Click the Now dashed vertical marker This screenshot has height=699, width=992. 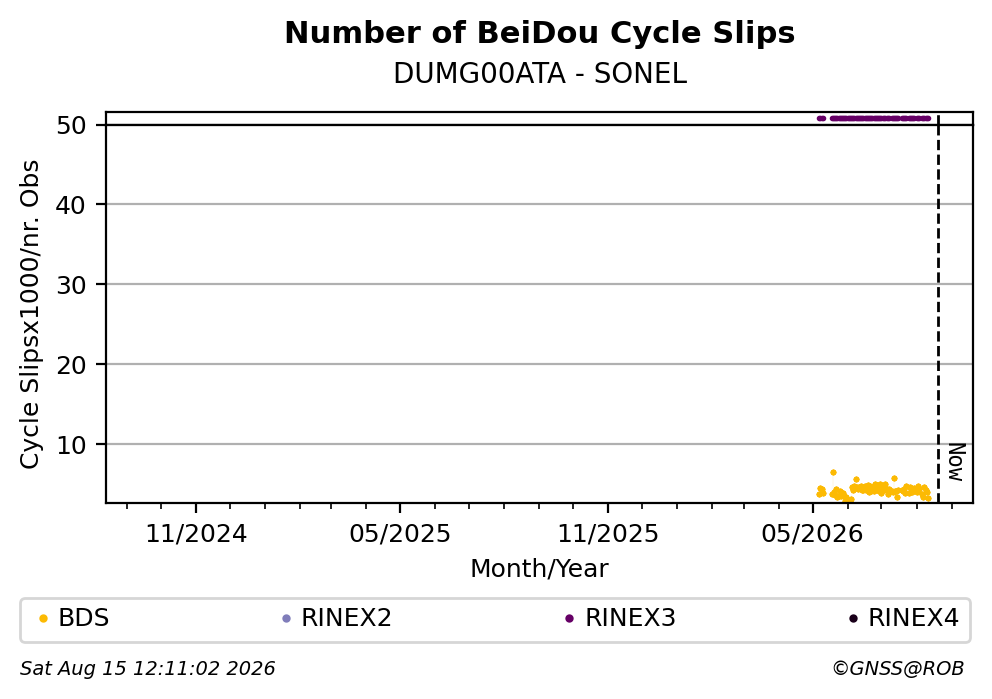(x=938, y=310)
